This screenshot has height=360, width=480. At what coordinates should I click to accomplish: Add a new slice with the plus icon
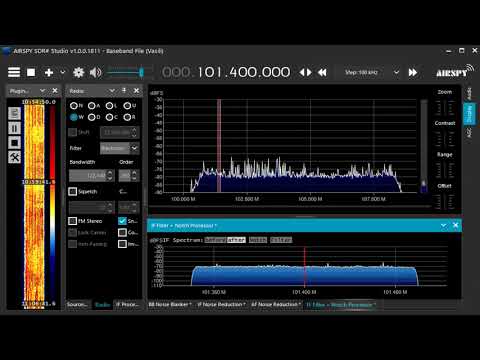(x=49, y=72)
